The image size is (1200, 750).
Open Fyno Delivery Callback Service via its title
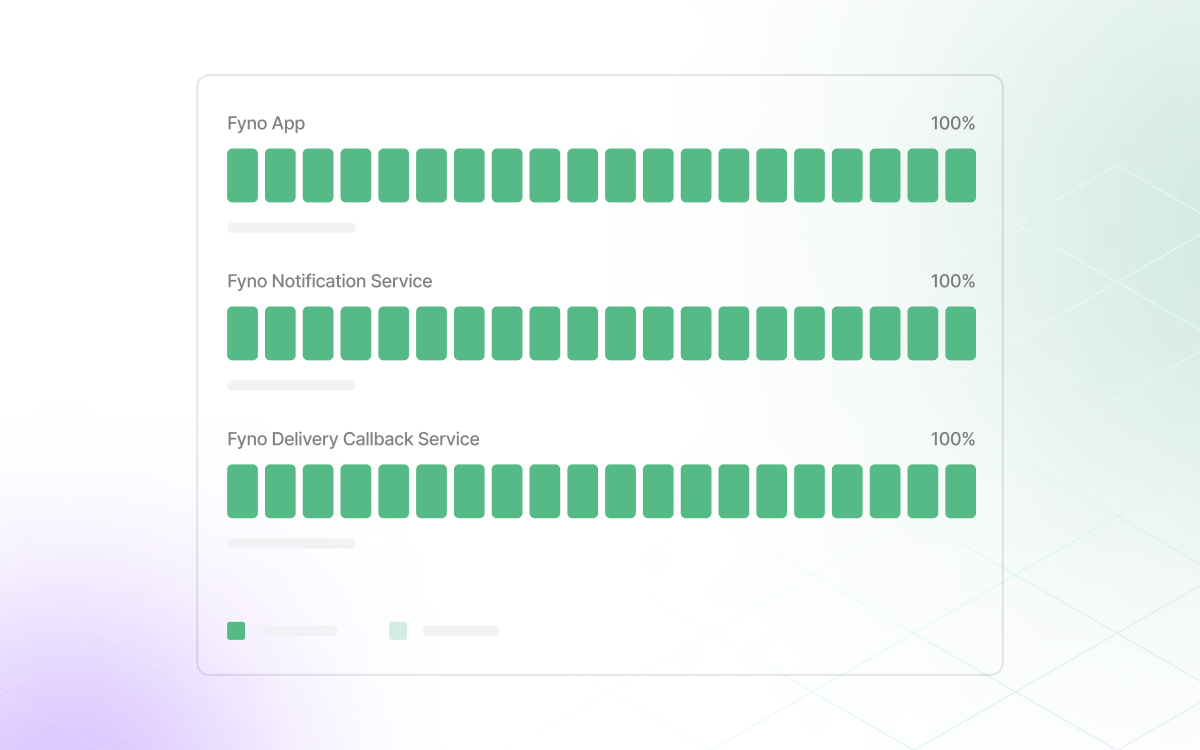pos(353,439)
